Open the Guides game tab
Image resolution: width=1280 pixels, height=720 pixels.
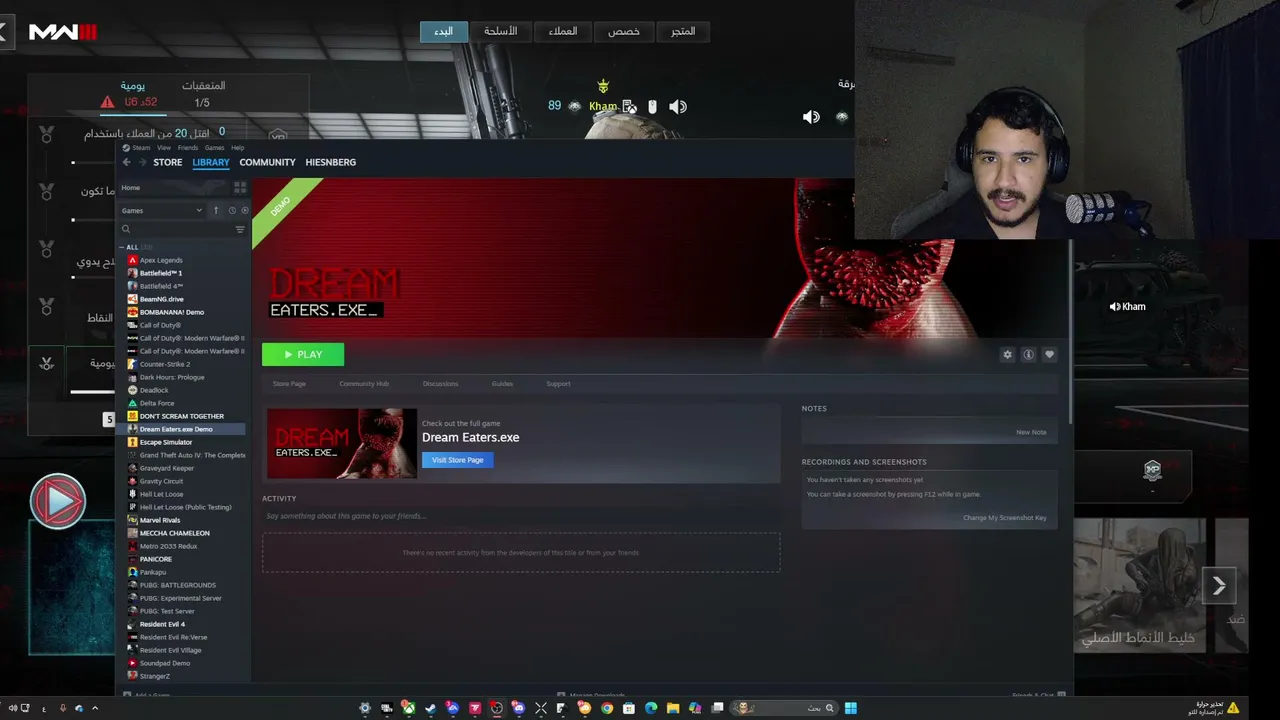tap(502, 384)
